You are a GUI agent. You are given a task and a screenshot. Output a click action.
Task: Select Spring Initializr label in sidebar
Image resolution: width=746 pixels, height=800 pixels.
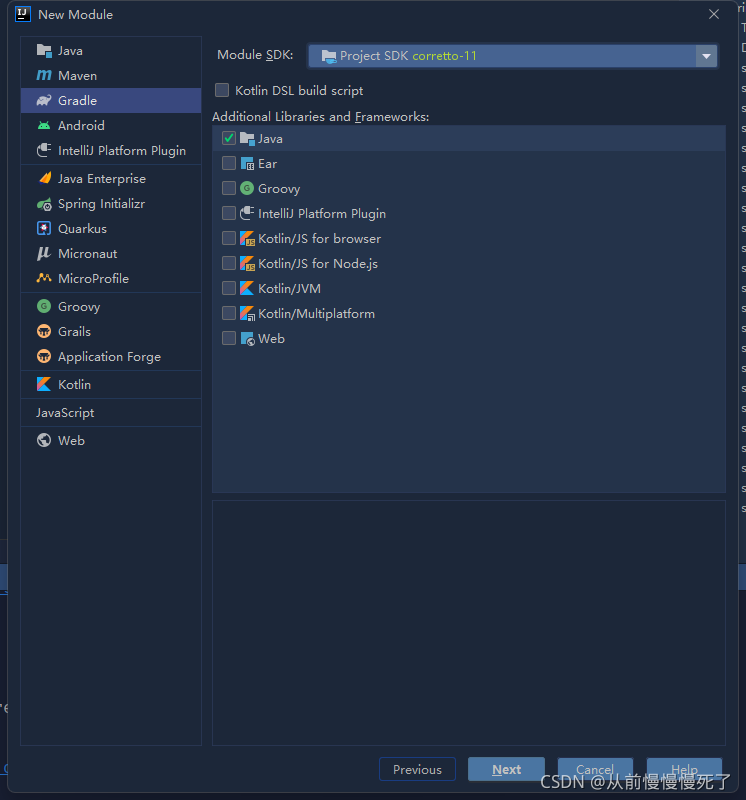[x=102, y=204]
